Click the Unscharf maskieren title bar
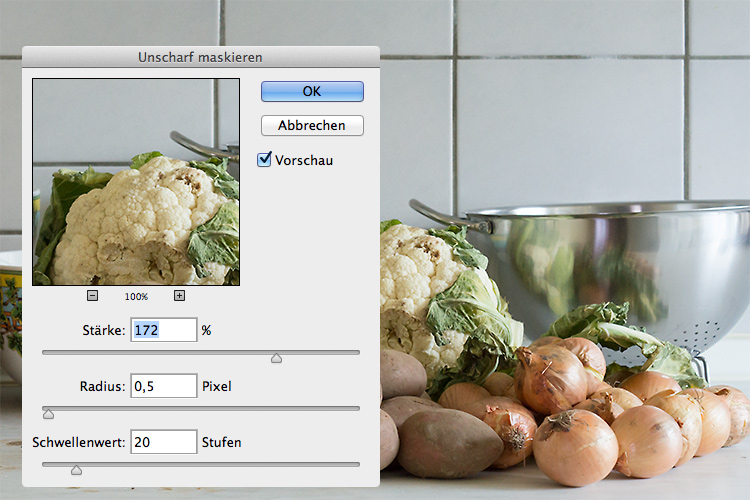The height and width of the screenshot is (500, 750). coord(201,57)
